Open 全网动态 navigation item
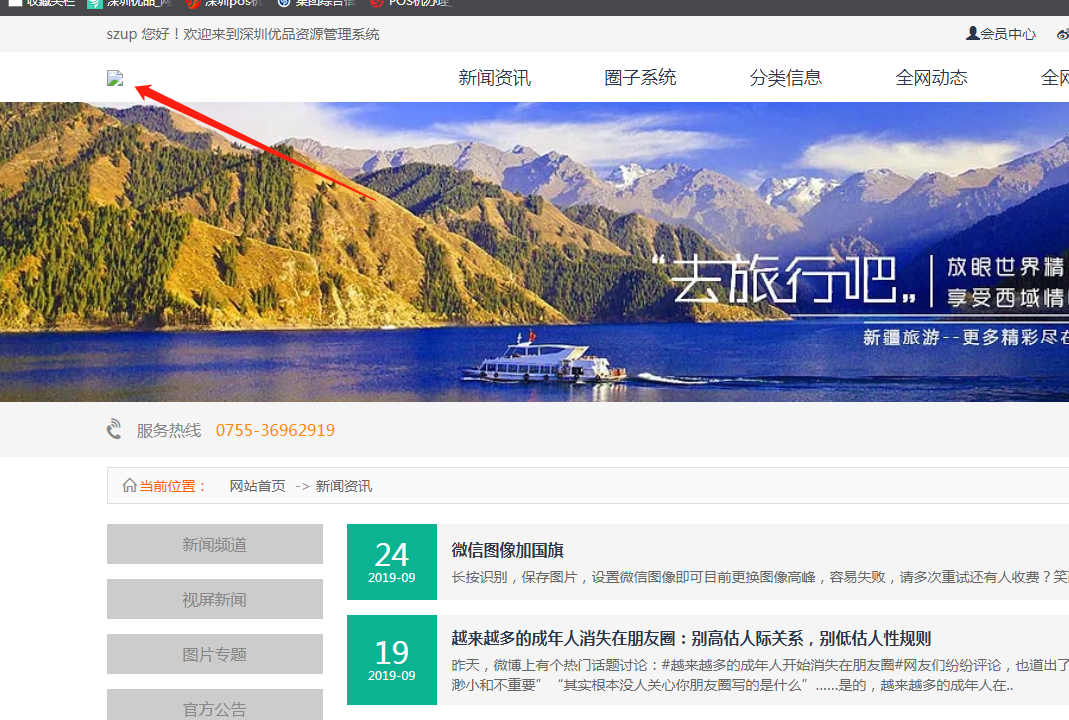Viewport: 1069px width, 720px height. [931, 78]
